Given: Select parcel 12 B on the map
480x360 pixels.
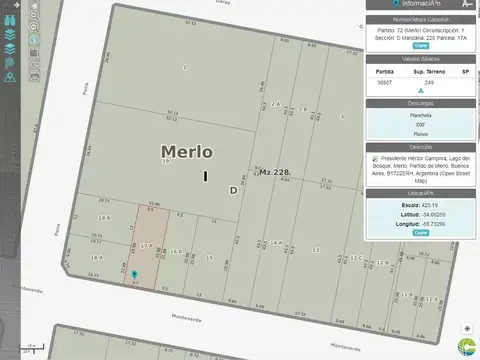Looking at the screenshot, I should pyautogui.click(x=383, y=263).
